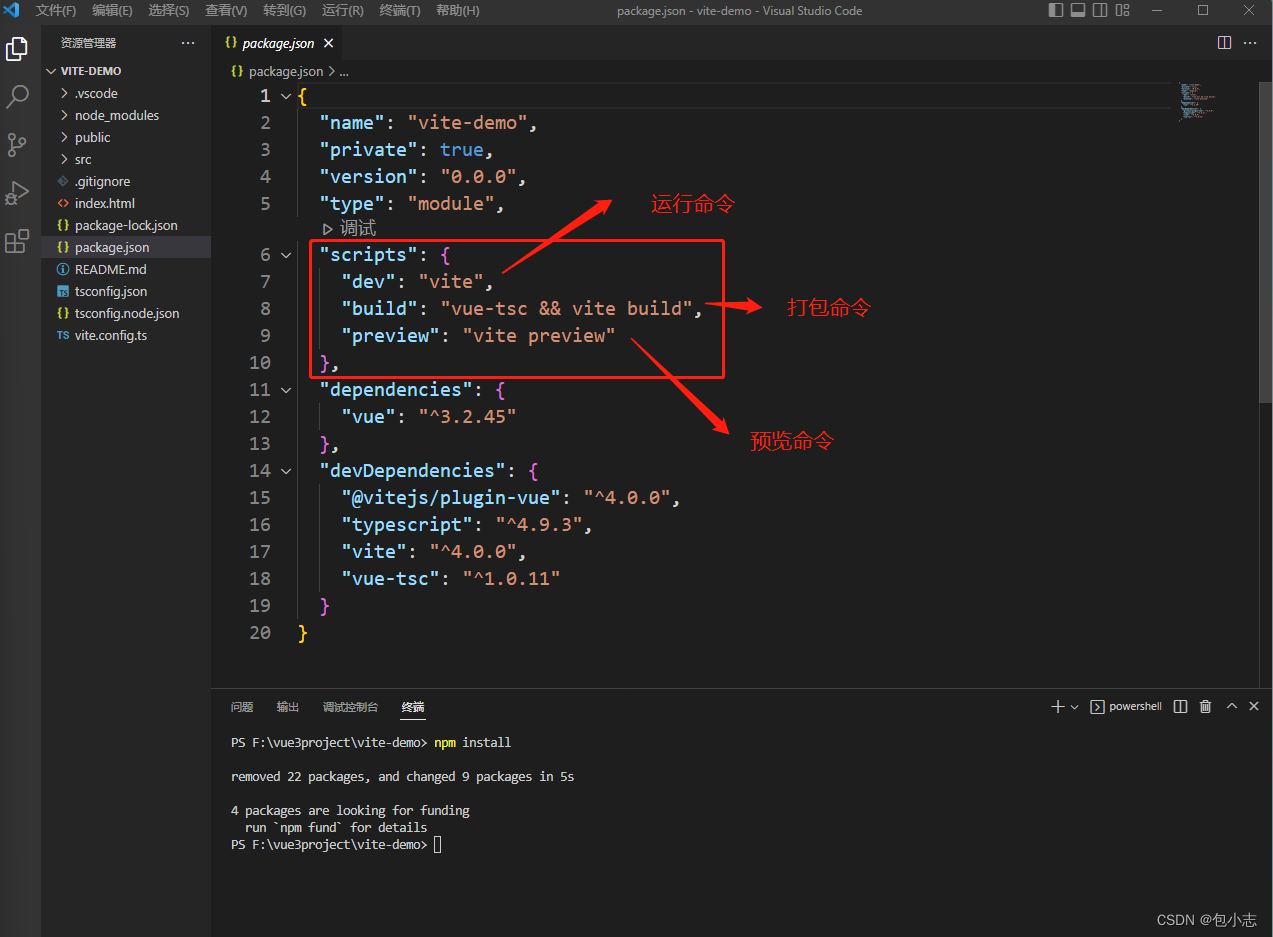Open the 资源管理器 more actions ellipsis
The height and width of the screenshot is (937, 1273).
click(x=188, y=43)
